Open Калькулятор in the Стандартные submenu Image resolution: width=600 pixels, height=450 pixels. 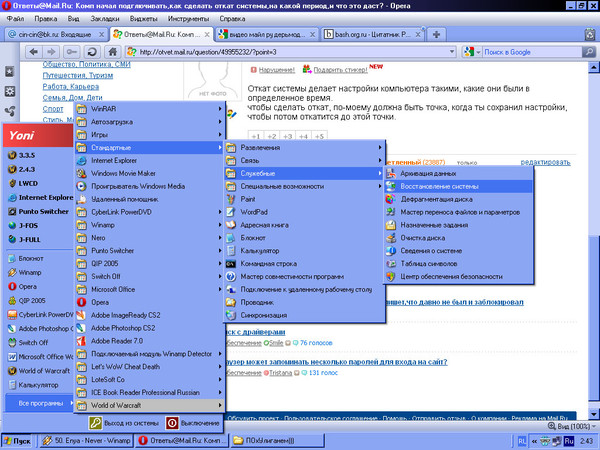[305, 251]
